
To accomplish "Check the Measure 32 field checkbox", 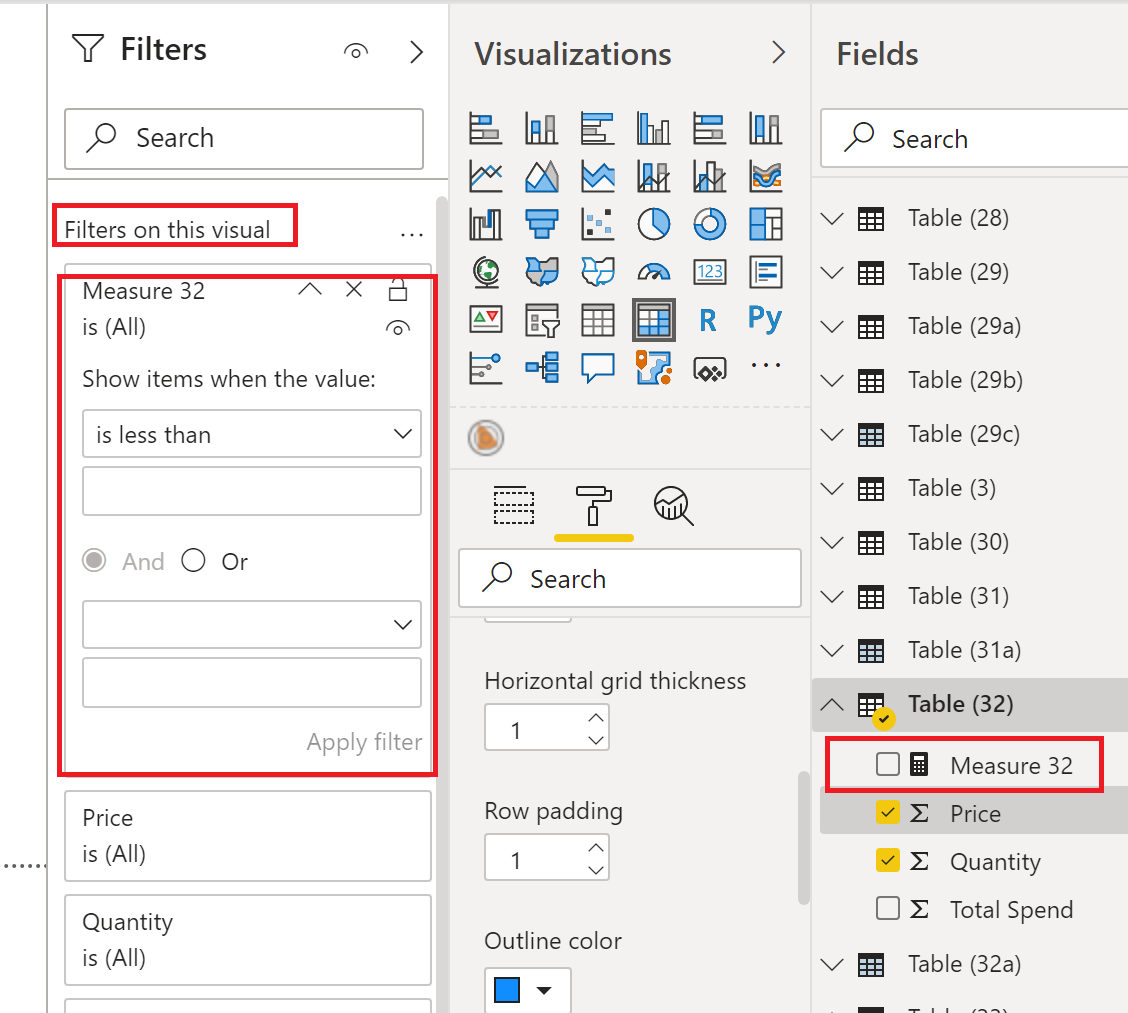I will click(x=888, y=764).
